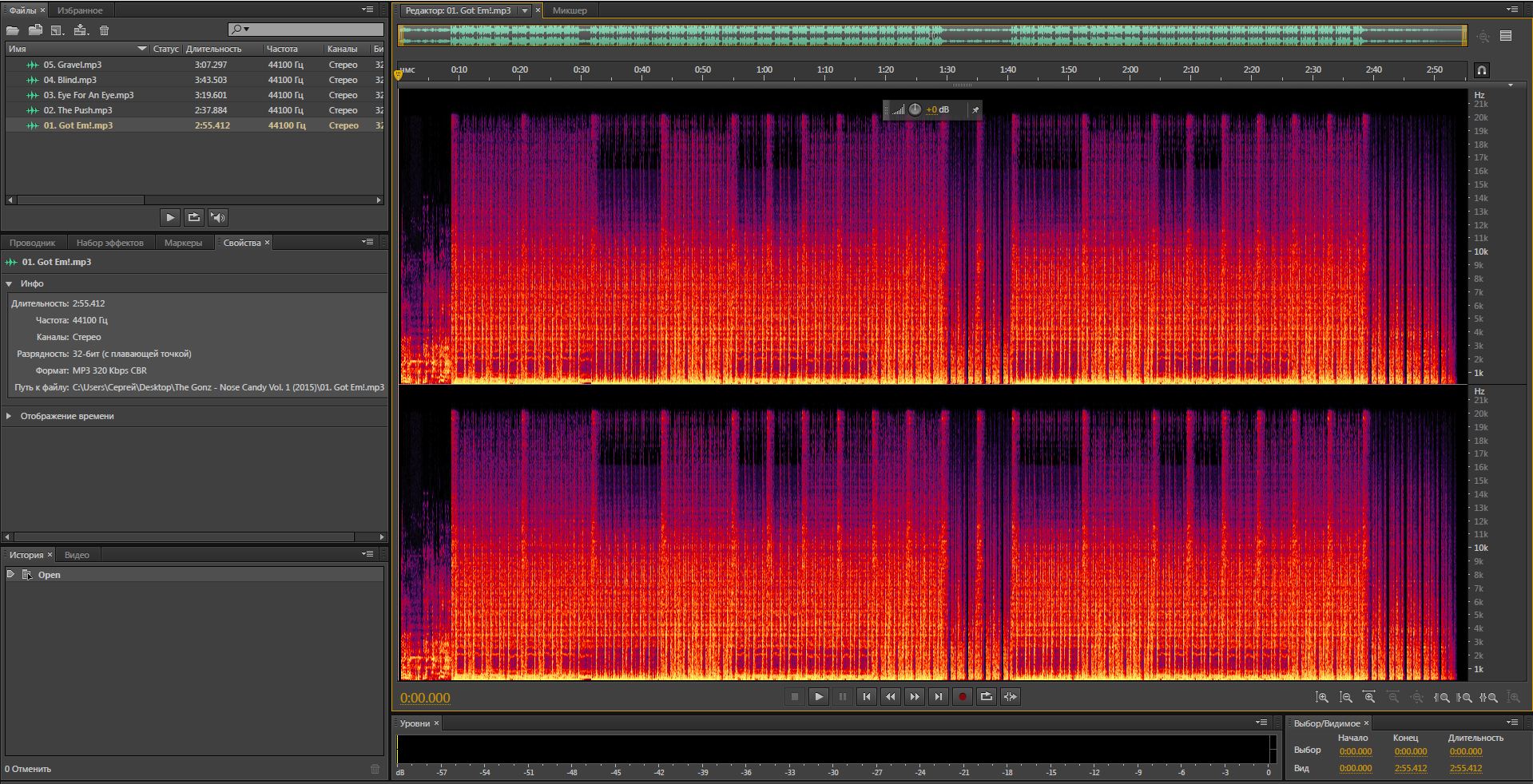Image resolution: width=1533 pixels, height=784 pixels.
Task: Click the Skip Selection transport icon
Action: tap(1011, 697)
